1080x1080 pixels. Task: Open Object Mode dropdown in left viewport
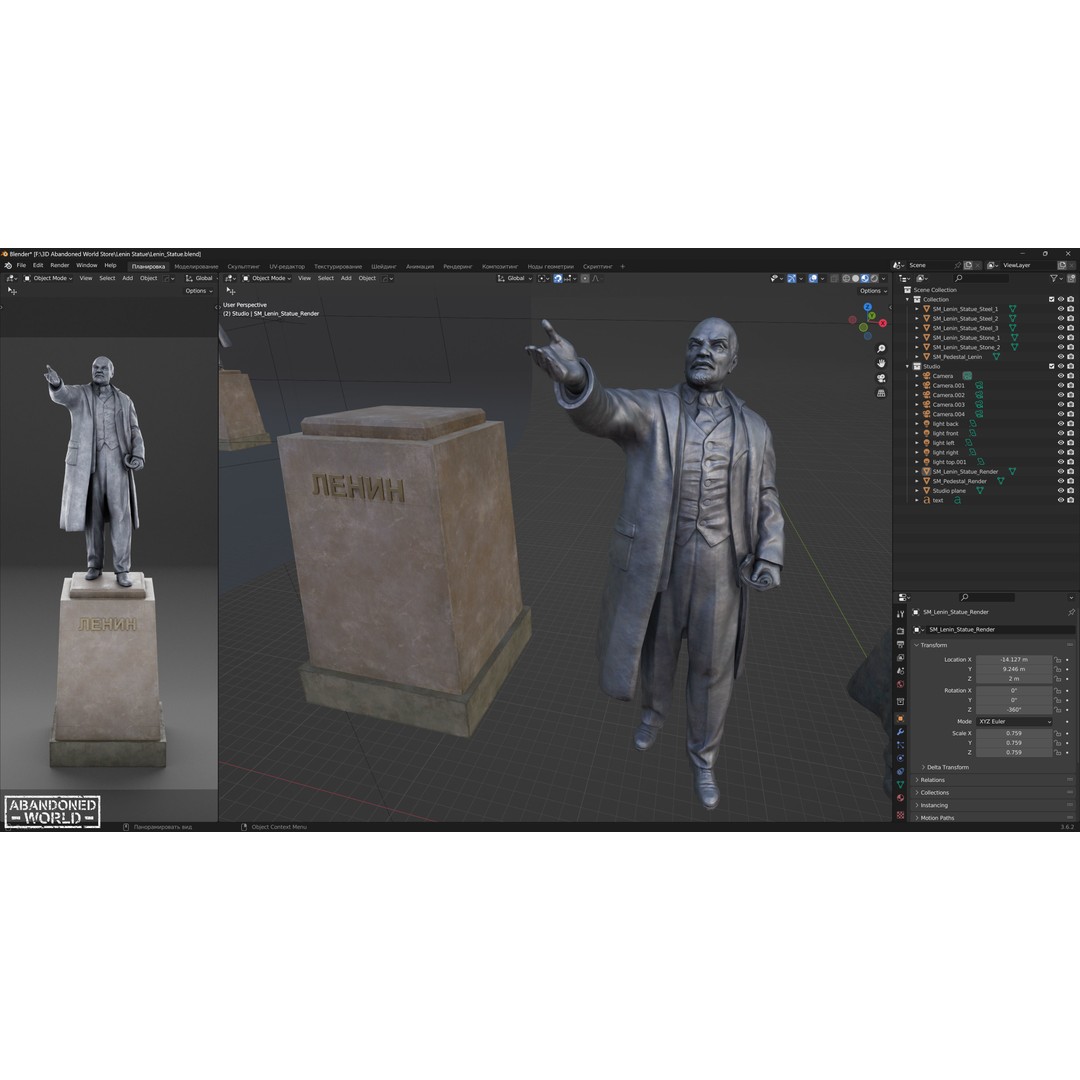[48, 278]
